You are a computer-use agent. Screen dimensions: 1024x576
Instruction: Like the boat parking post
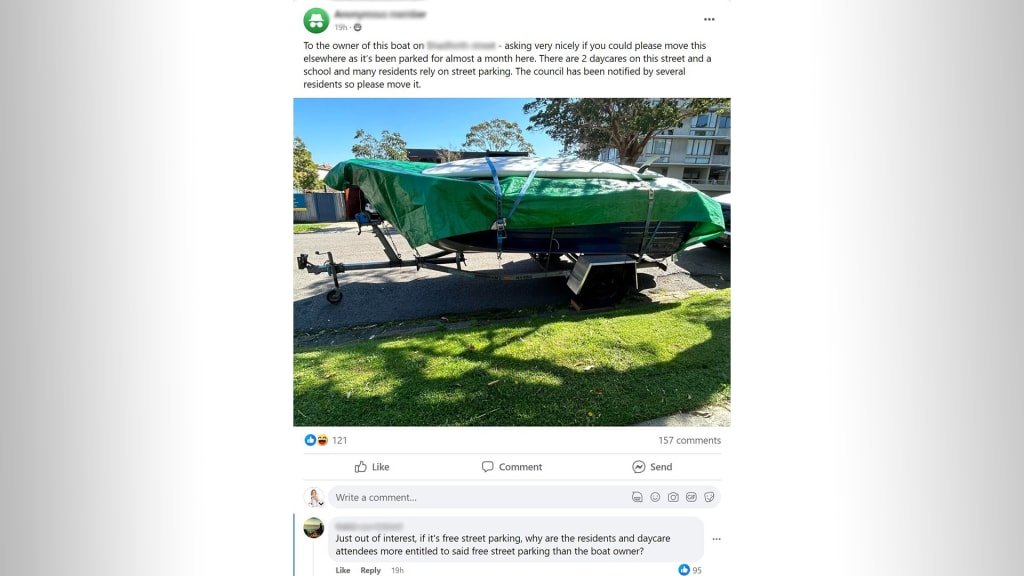[372, 466]
